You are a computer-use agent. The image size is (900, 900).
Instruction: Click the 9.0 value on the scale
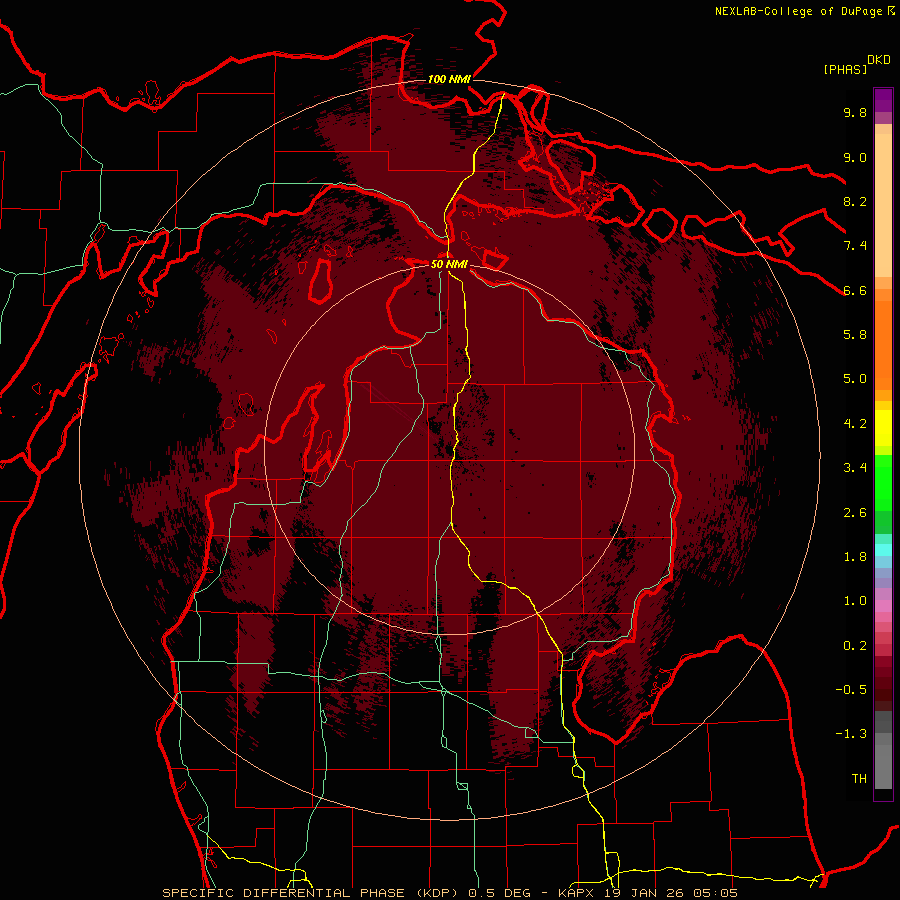click(x=855, y=157)
